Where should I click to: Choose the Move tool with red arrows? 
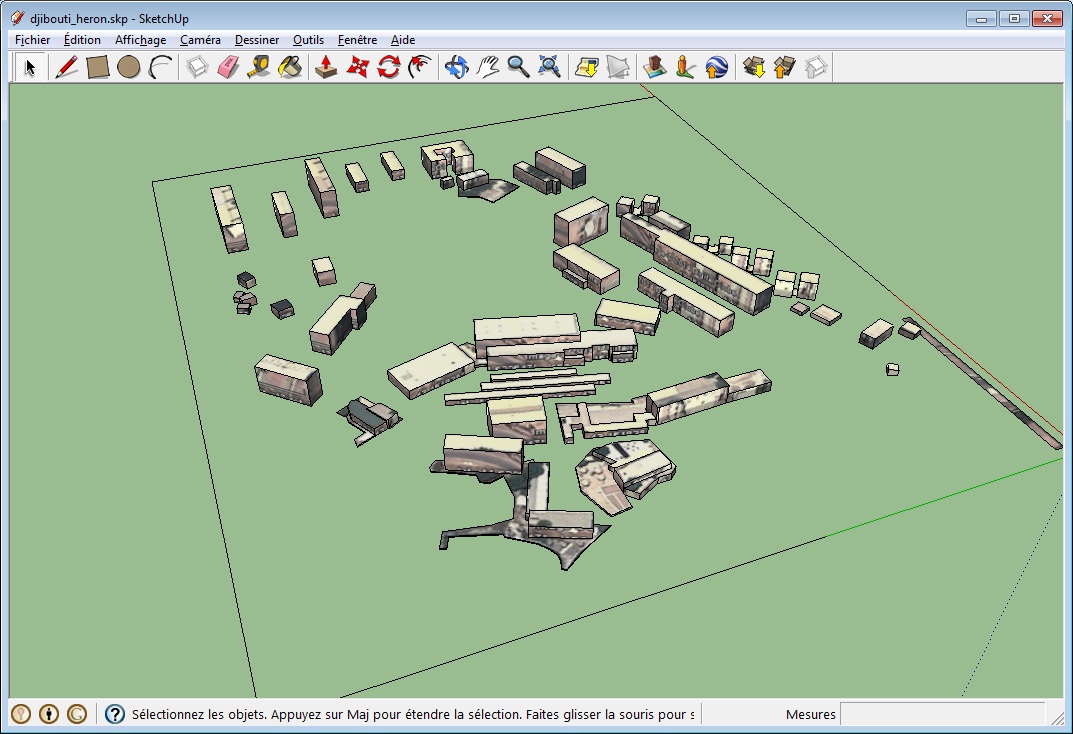pos(358,67)
